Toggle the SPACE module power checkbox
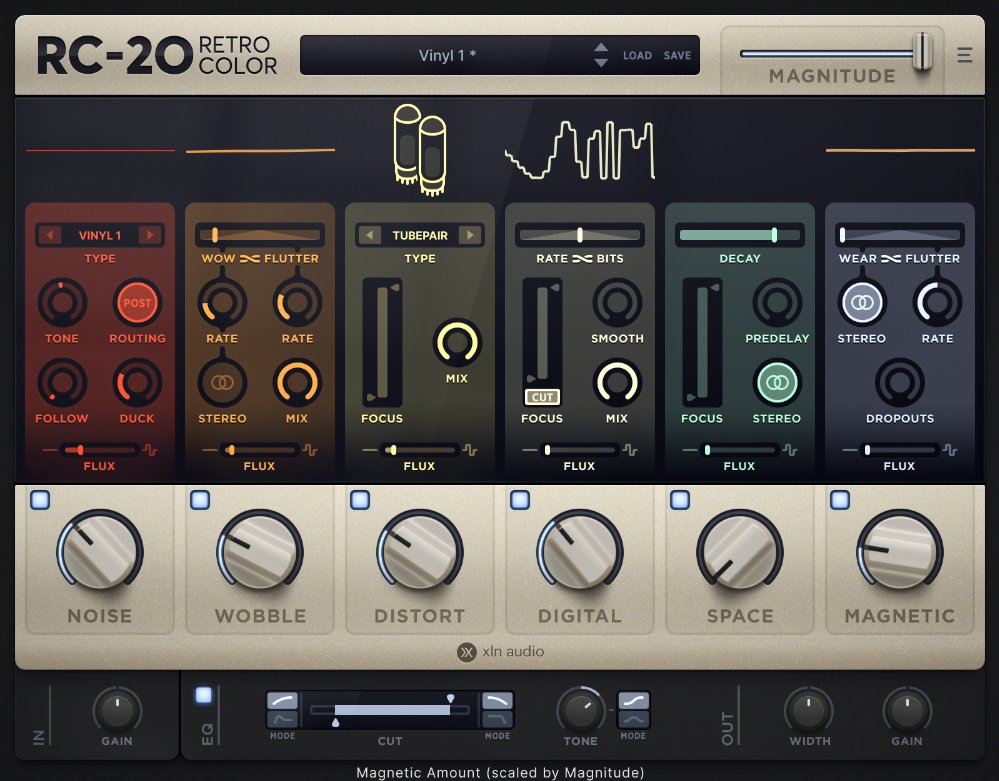 pyautogui.click(x=681, y=499)
